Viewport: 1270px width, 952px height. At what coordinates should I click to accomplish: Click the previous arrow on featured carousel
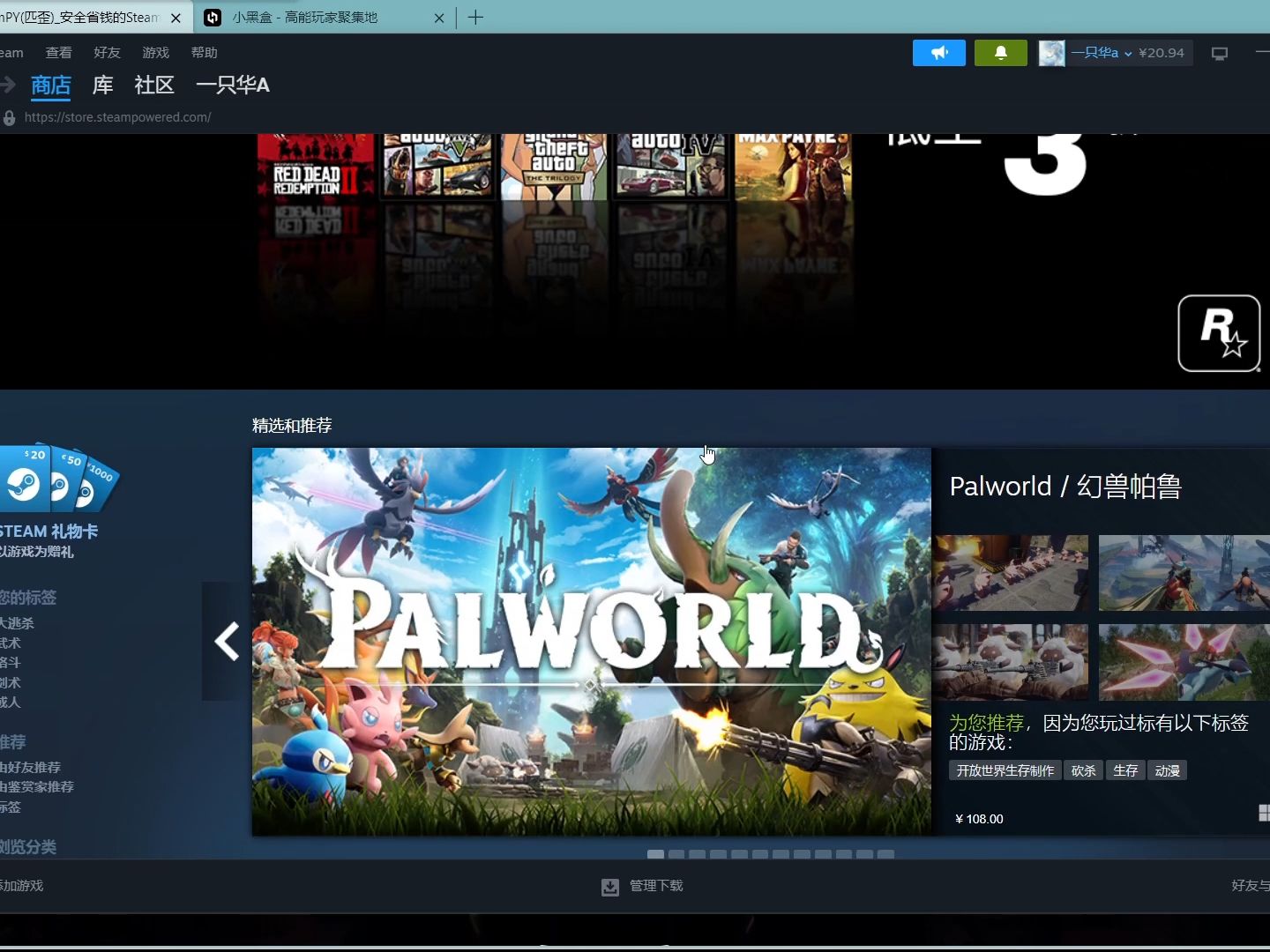227,641
